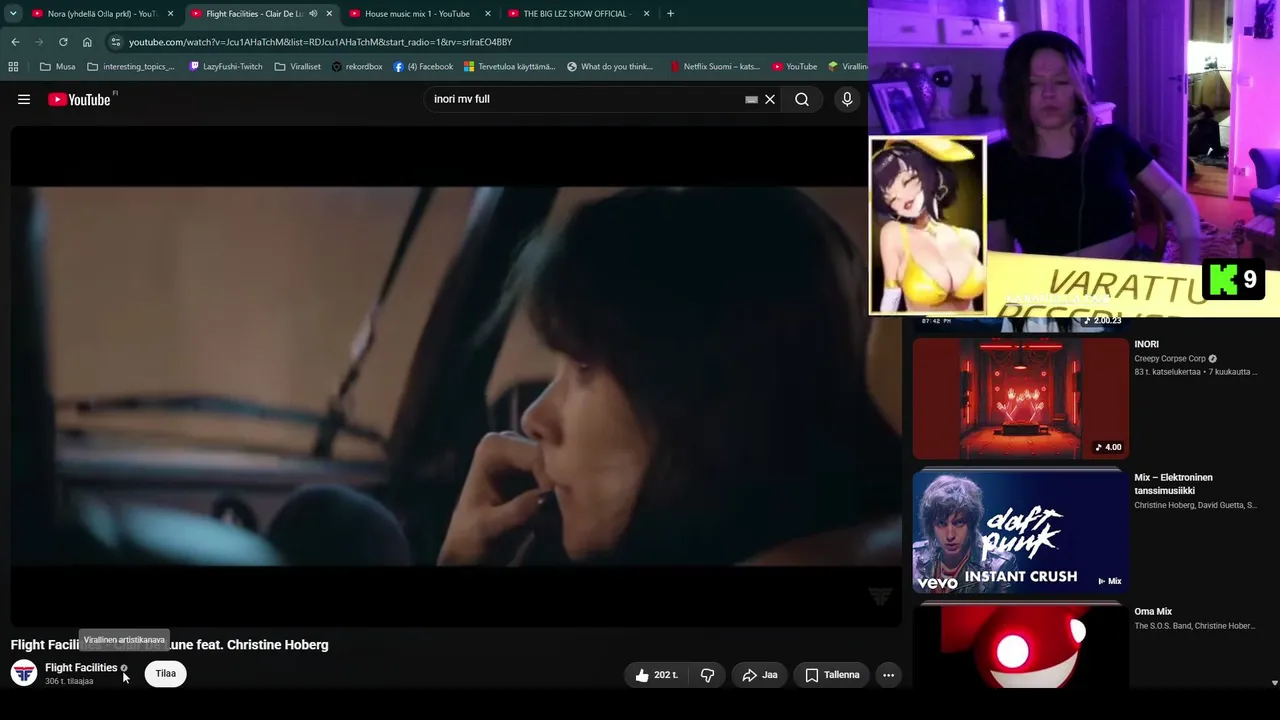
Task: Focus the YouTube search field
Action: (585, 99)
